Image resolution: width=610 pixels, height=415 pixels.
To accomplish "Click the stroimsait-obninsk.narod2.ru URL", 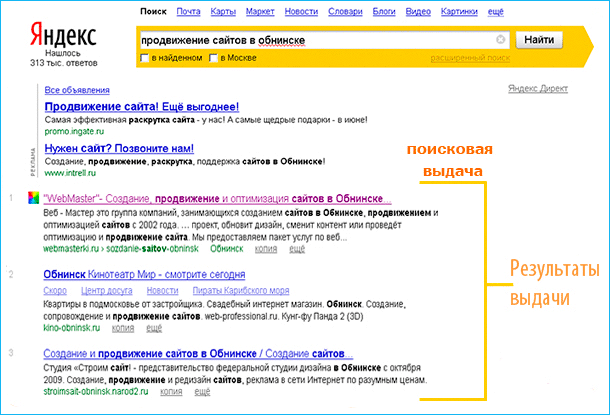I will click(96, 392).
